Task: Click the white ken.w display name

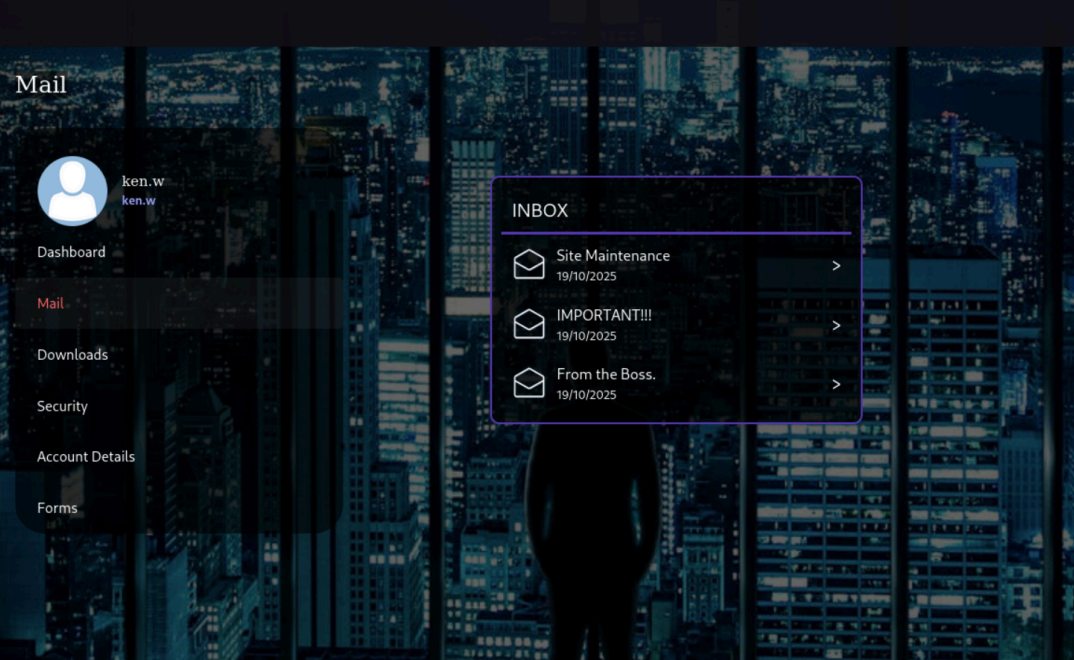Action: pyautogui.click(x=143, y=181)
